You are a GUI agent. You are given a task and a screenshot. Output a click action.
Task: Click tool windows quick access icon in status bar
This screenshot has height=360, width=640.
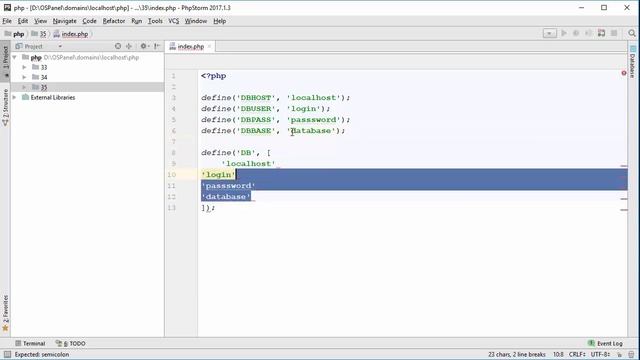pos(7,354)
